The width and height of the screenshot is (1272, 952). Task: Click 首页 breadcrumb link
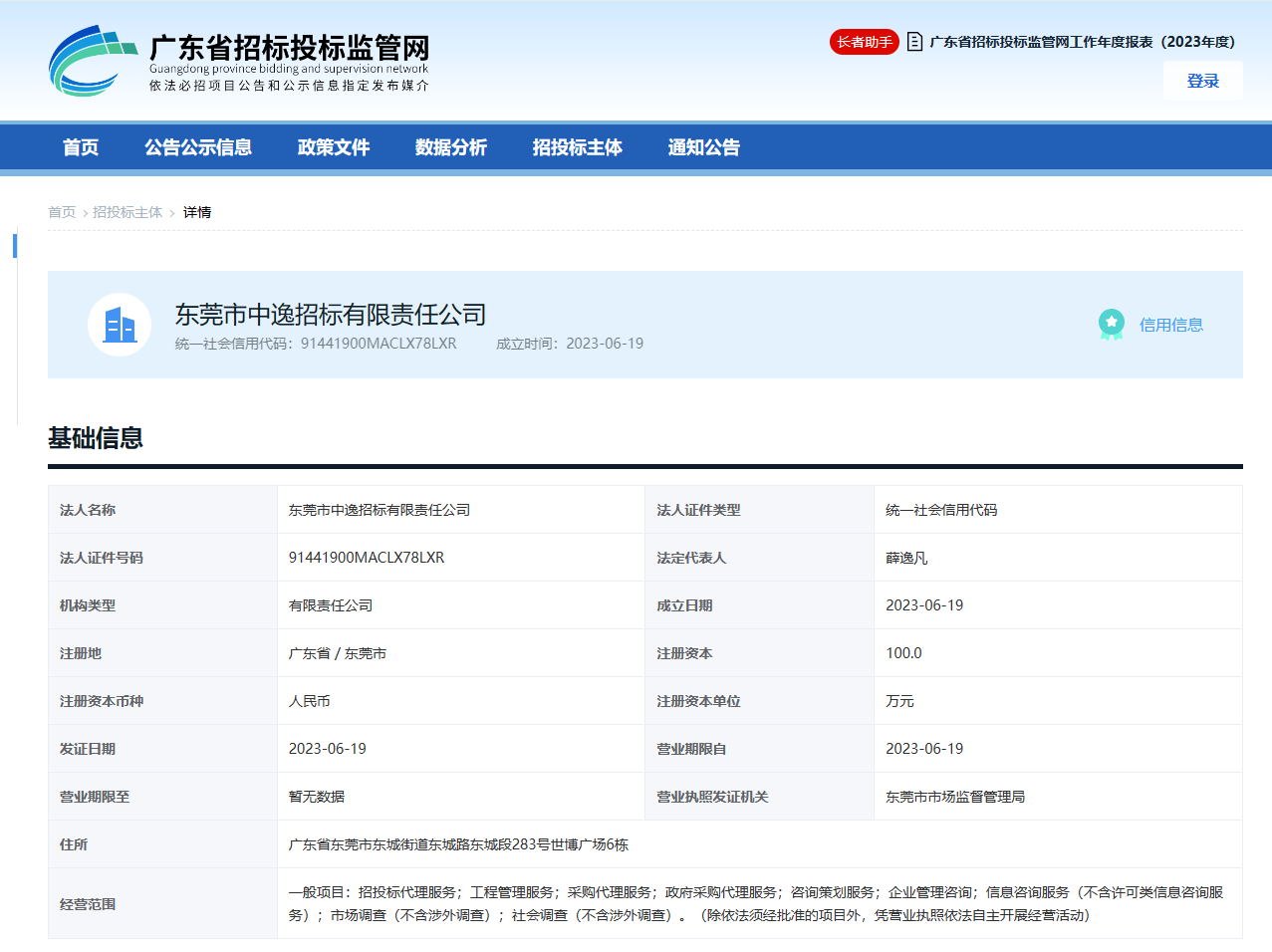tap(62, 212)
